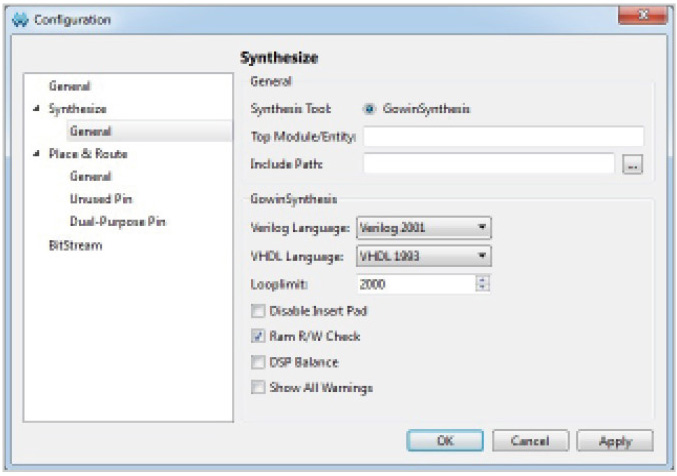The width and height of the screenshot is (677, 476).
Task: Select Dual-Purpose Pin in the tree
Action: click(x=117, y=221)
